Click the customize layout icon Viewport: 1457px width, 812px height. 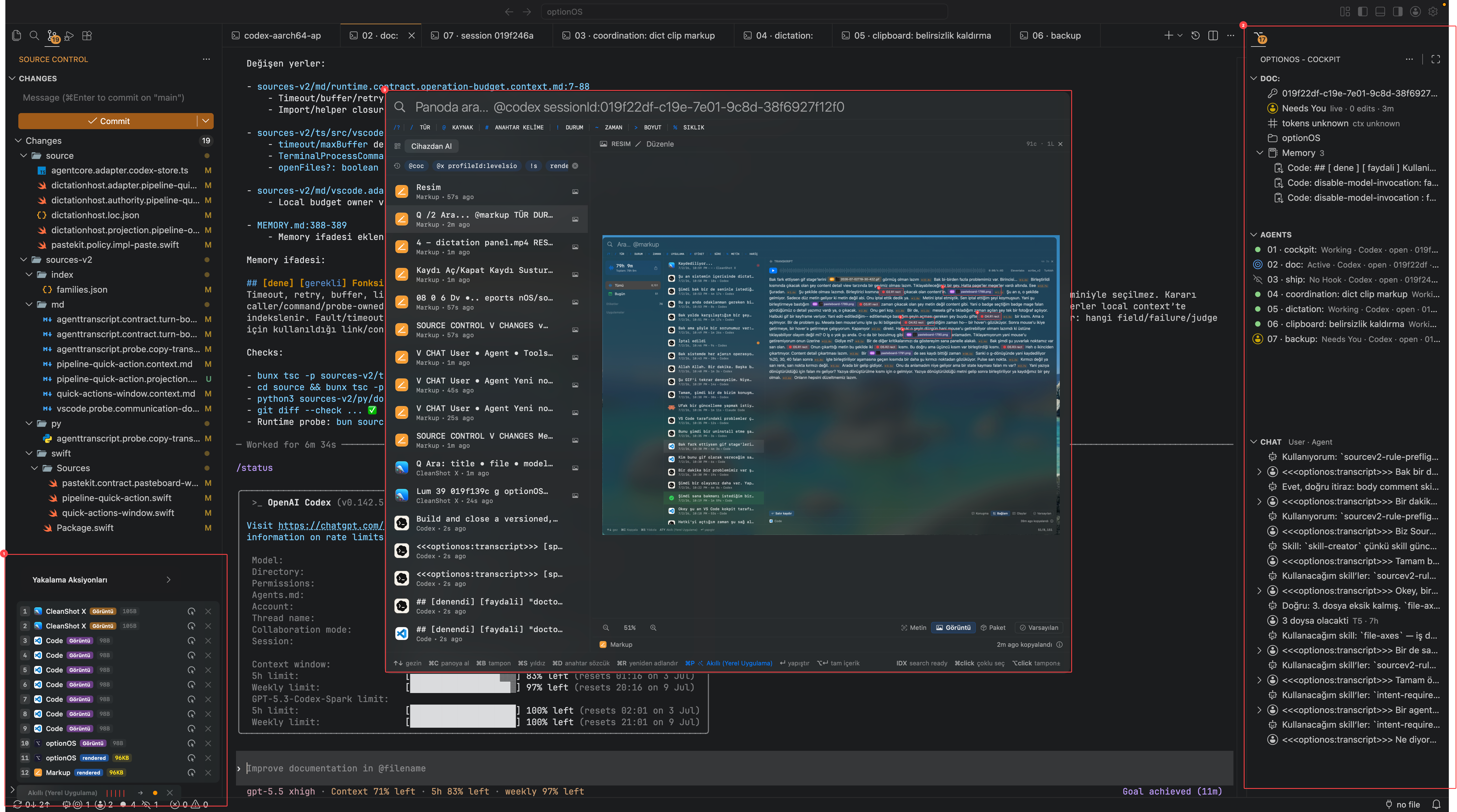click(1345, 11)
